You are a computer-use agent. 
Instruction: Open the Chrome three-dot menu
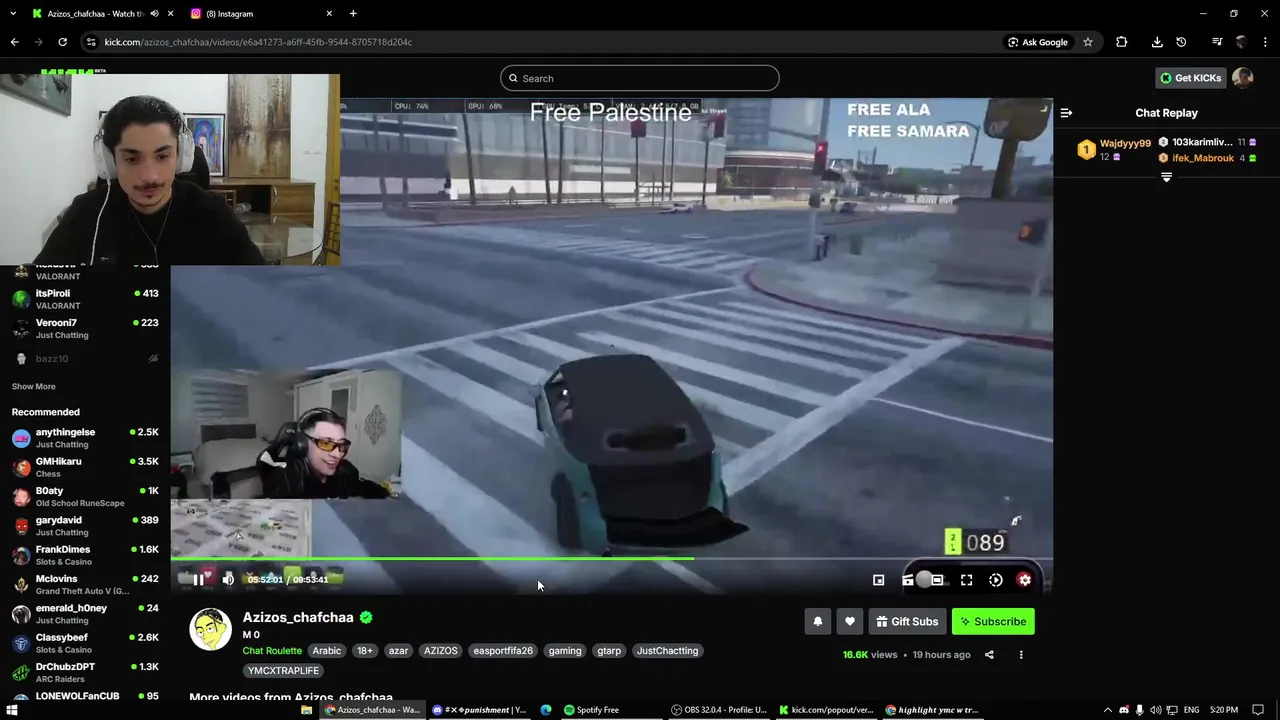[x=1265, y=42]
